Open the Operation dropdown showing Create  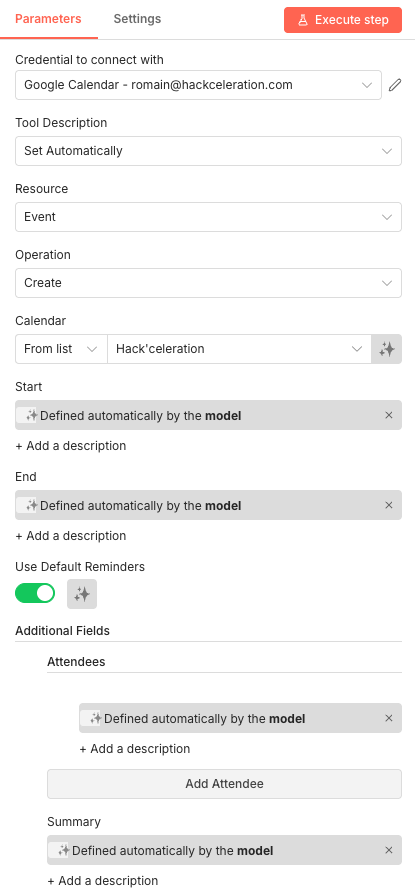pyautogui.click(x=209, y=283)
